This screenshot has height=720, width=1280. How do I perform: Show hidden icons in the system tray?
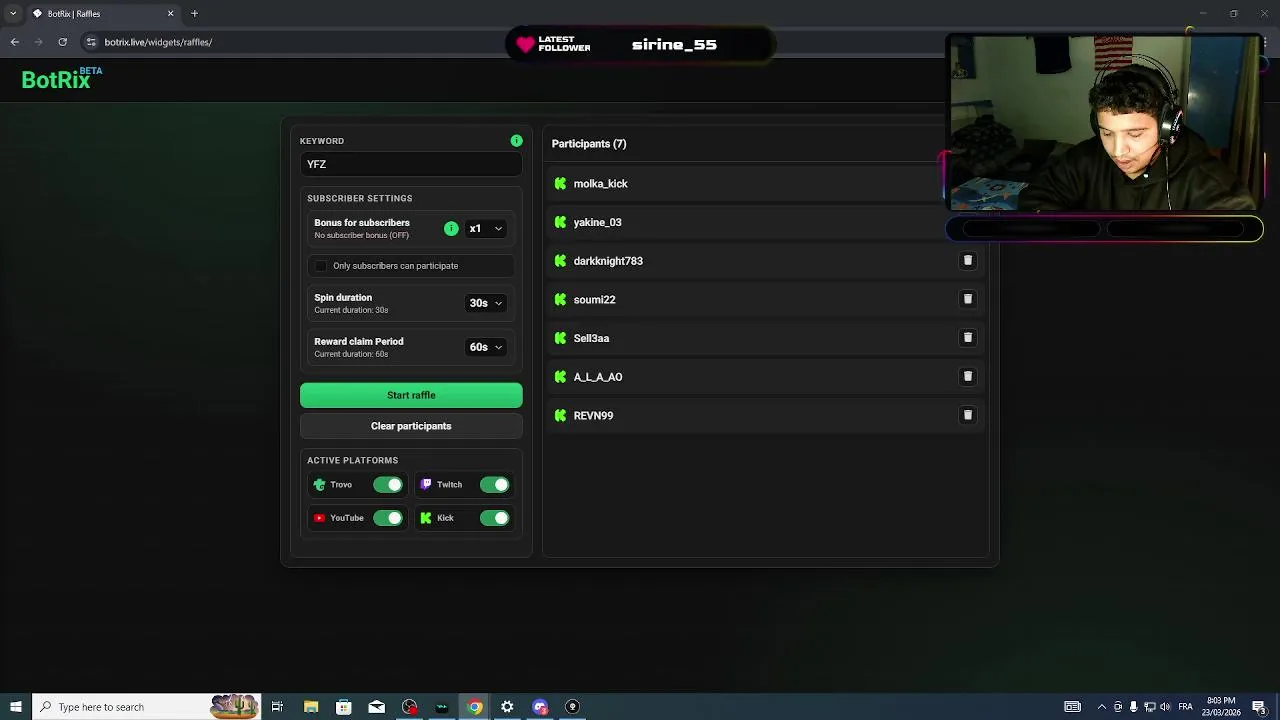(x=1102, y=707)
